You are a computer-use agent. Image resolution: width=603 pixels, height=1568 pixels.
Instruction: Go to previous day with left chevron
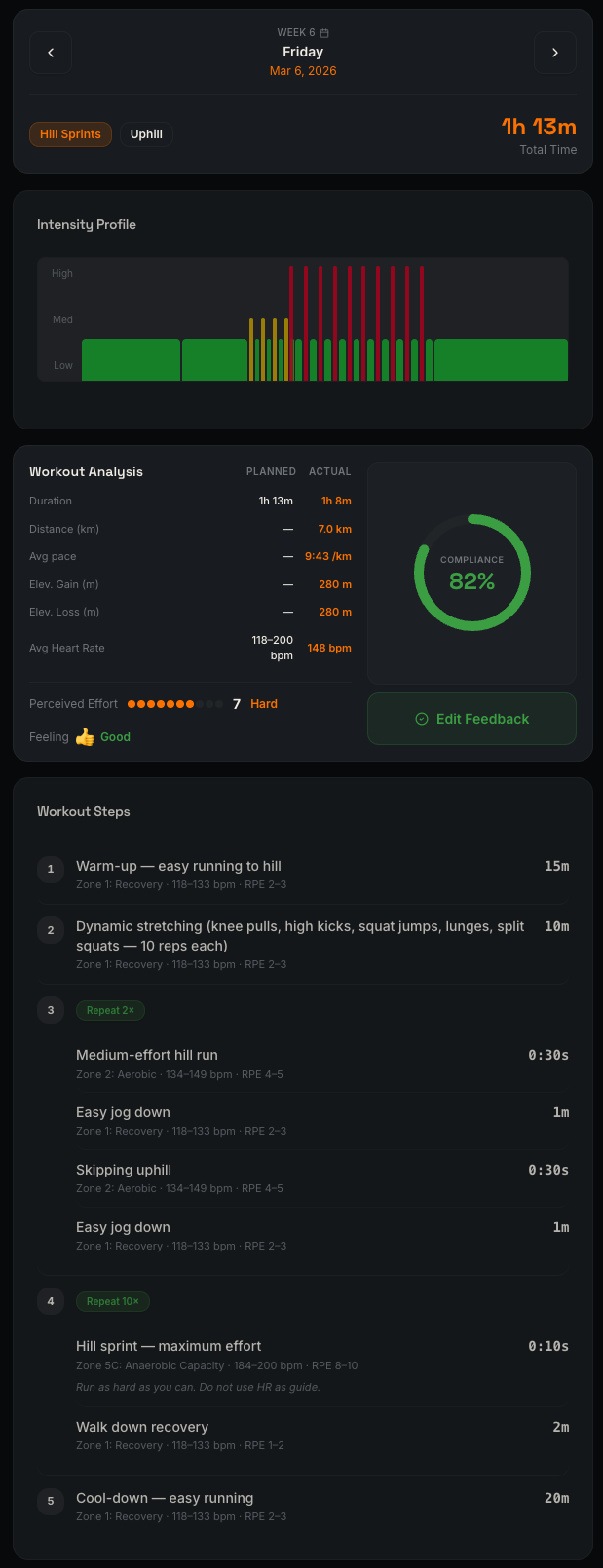pos(50,52)
